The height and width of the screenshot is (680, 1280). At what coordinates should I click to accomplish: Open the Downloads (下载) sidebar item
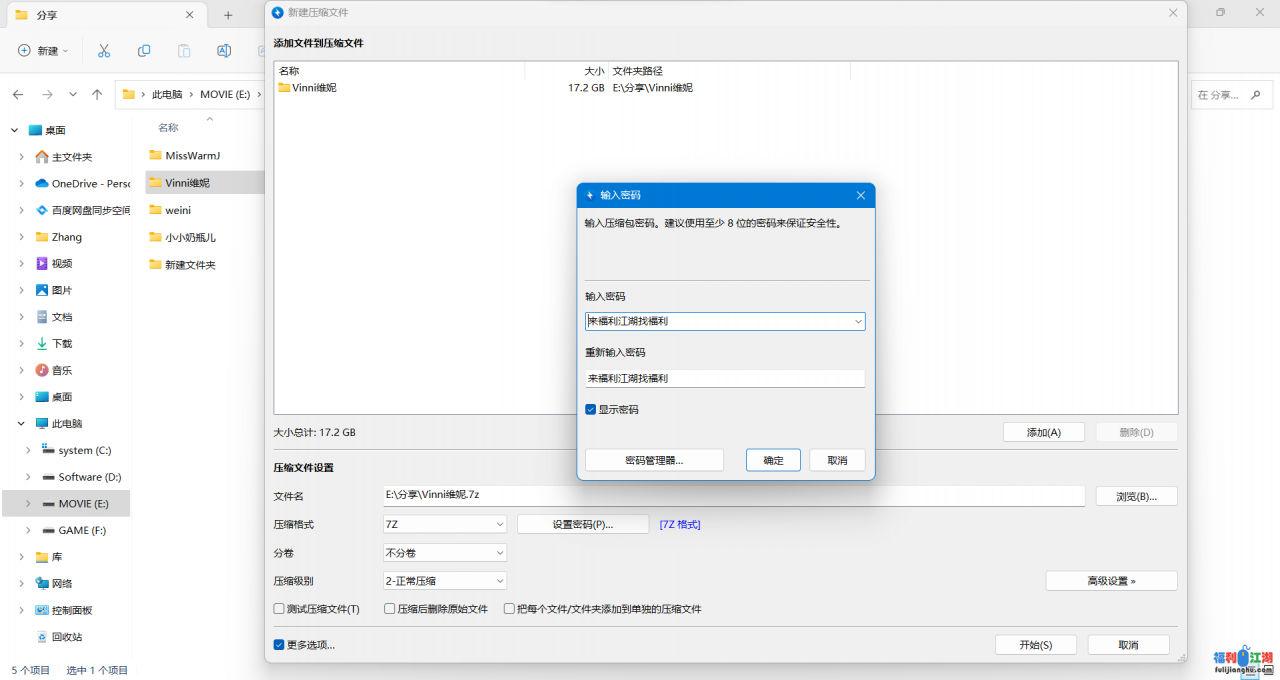click(x=61, y=344)
